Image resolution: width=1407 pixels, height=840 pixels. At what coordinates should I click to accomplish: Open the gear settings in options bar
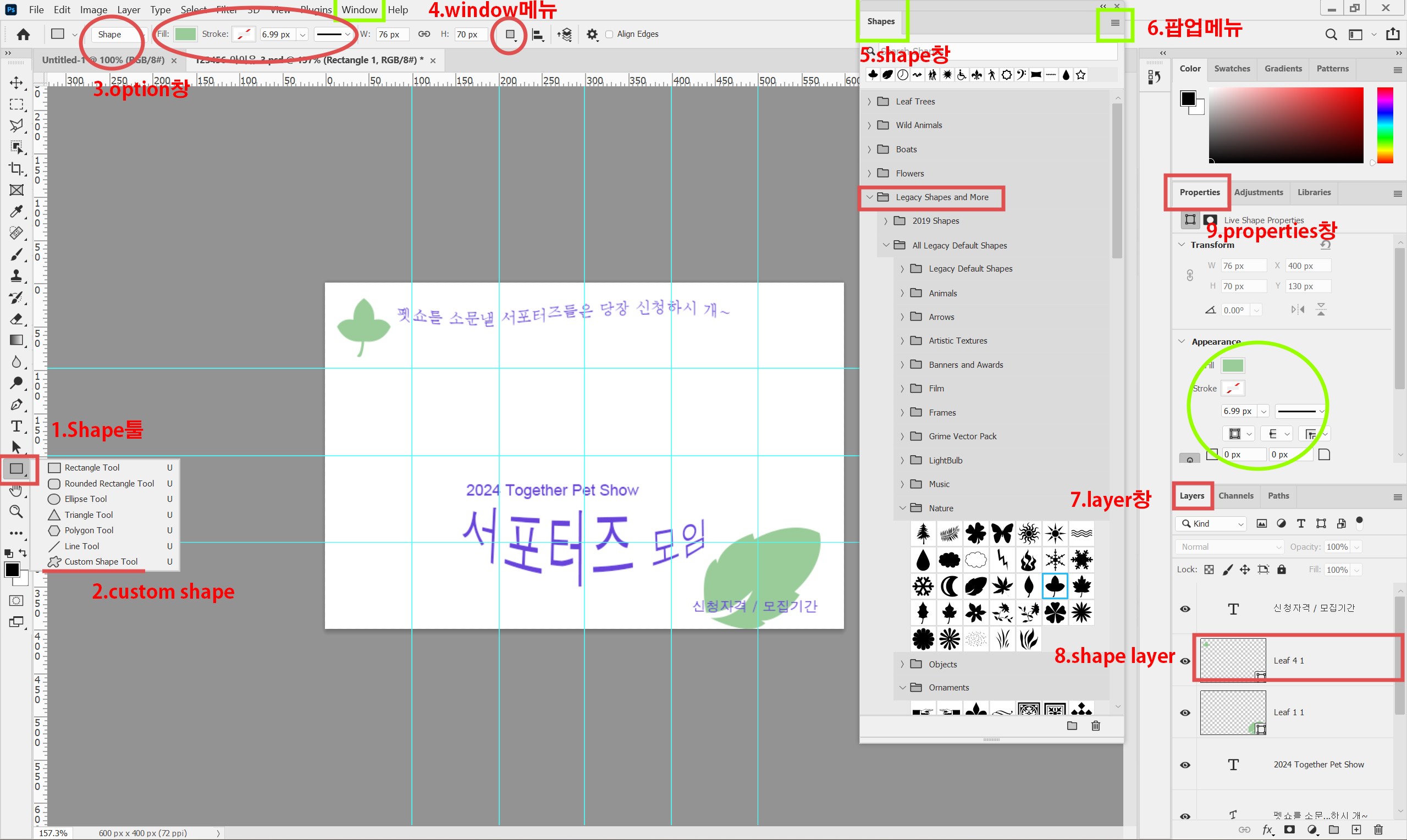pyautogui.click(x=592, y=35)
